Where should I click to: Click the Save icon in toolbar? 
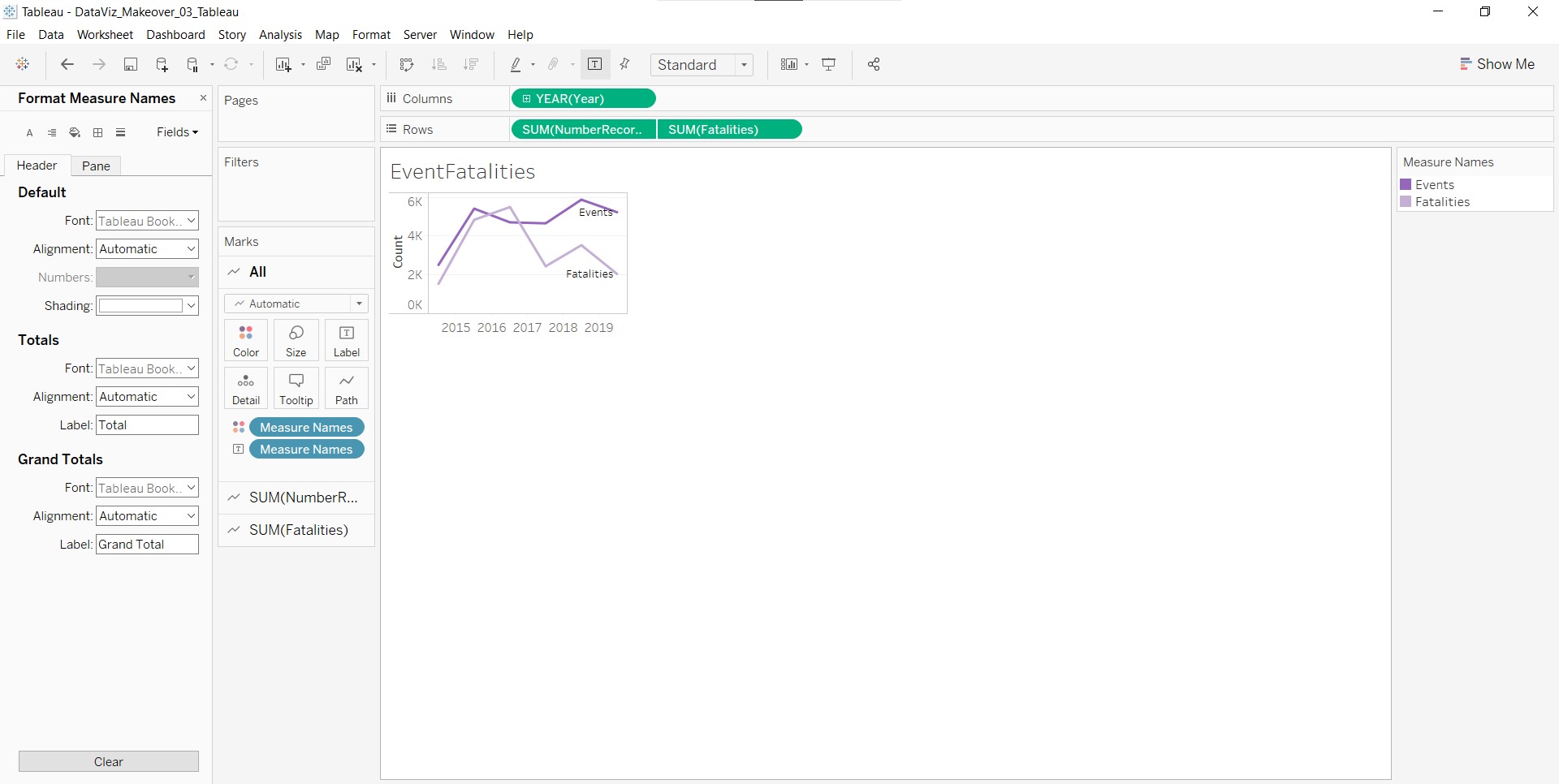coord(130,65)
